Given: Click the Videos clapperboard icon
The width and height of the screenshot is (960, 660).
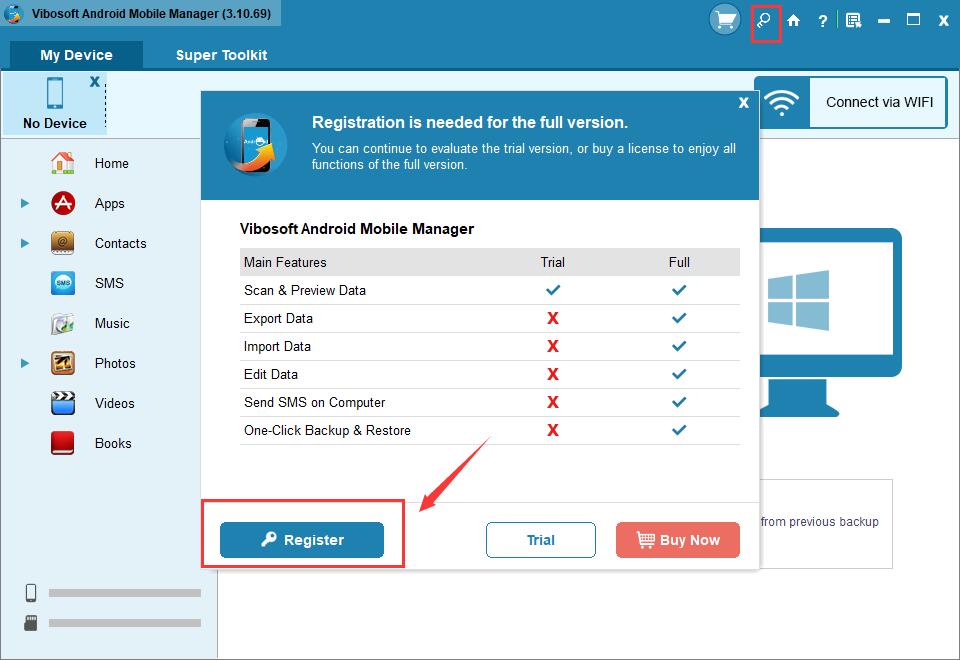Looking at the screenshot, I should click(x=62, y=403).
